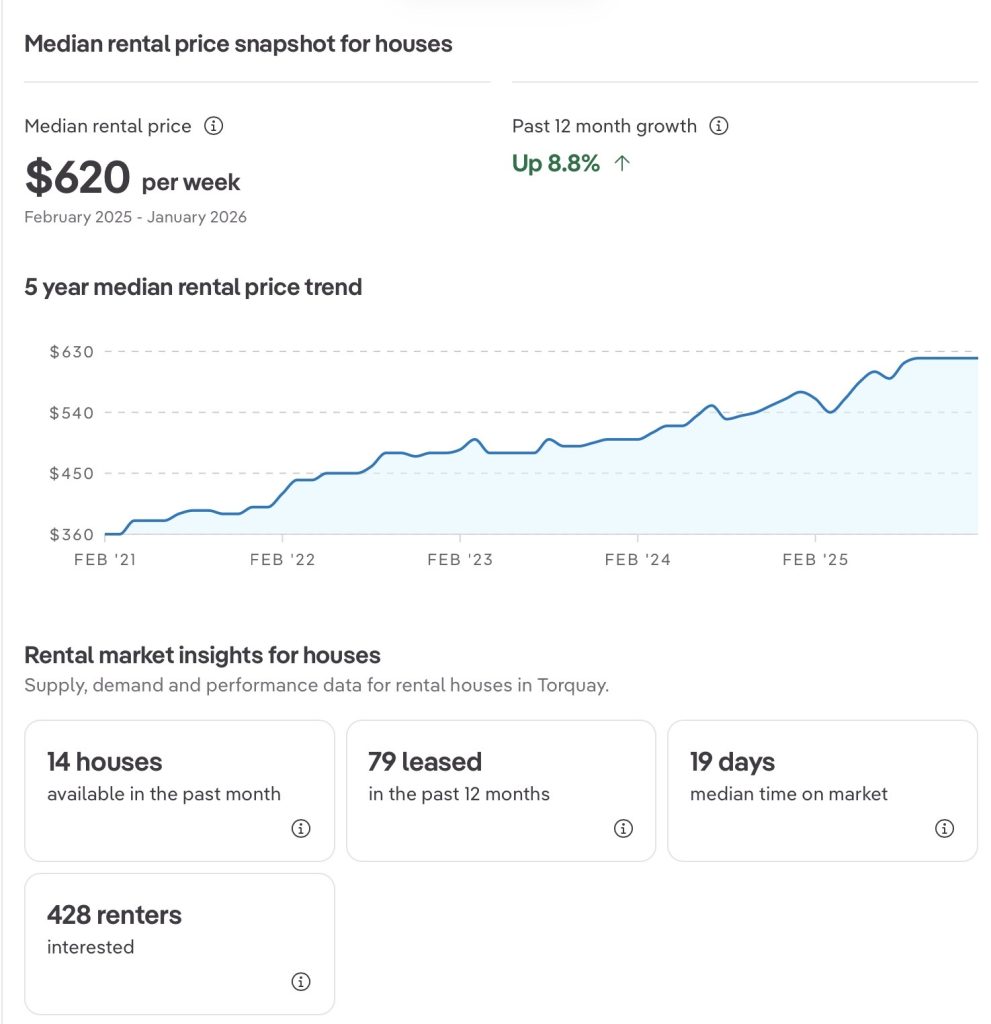Open info tooltip for Past 12 month growth
991x1024 pixels.
click(718, 126)
